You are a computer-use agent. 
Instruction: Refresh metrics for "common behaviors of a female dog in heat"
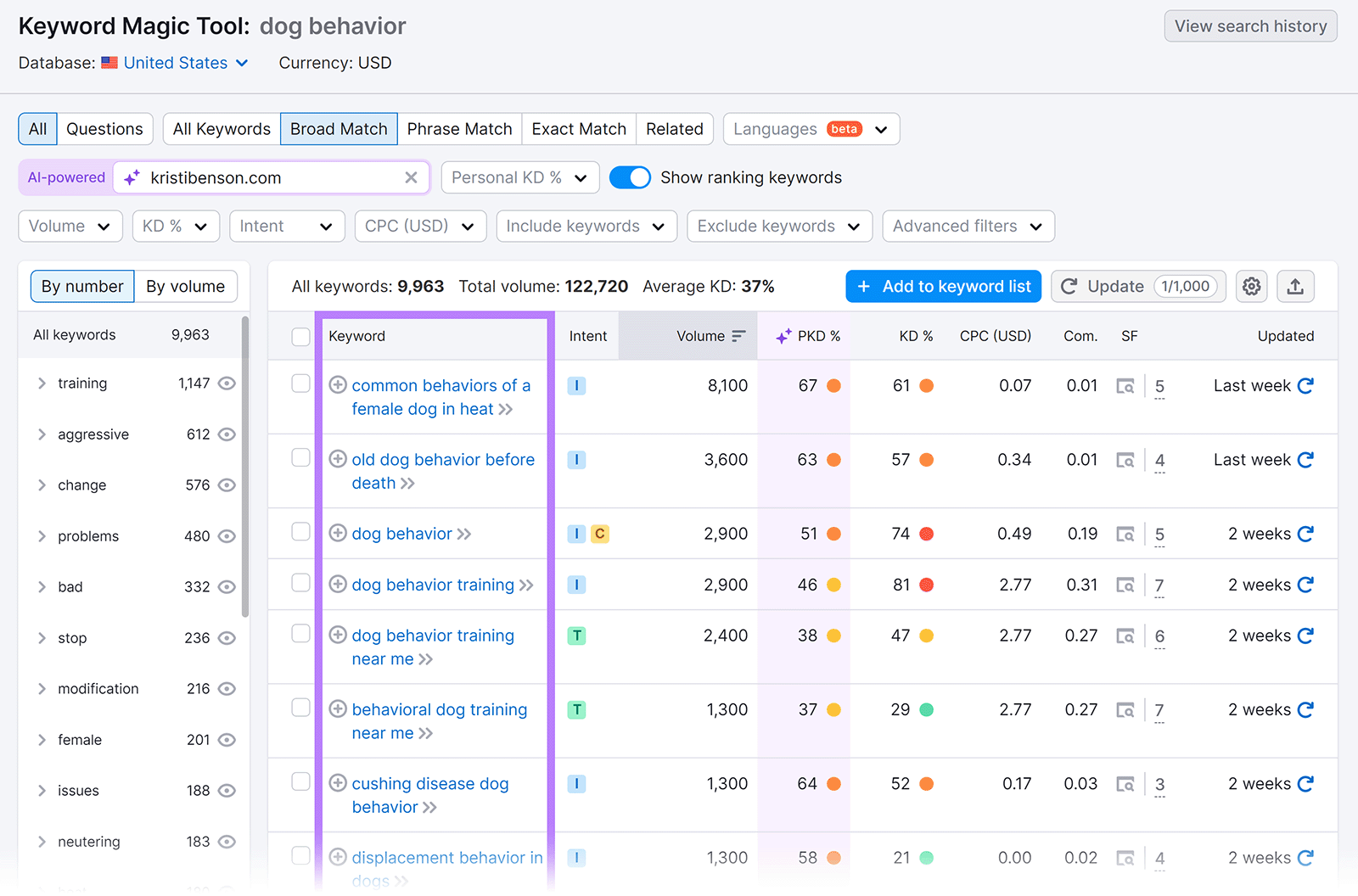point(1305,385)
